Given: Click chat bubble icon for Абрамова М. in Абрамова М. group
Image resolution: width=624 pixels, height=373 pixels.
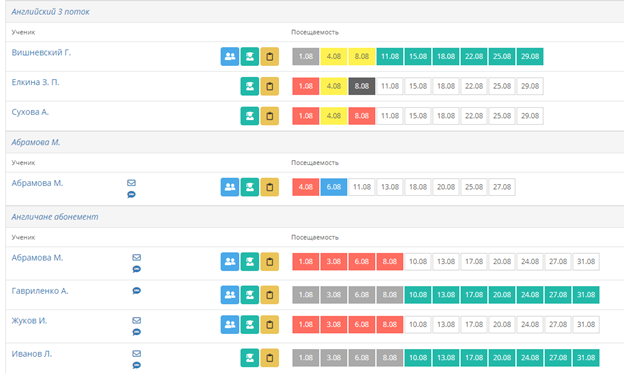Looking at the screenshot, I should pyautogui.click(x=131, y=195).
